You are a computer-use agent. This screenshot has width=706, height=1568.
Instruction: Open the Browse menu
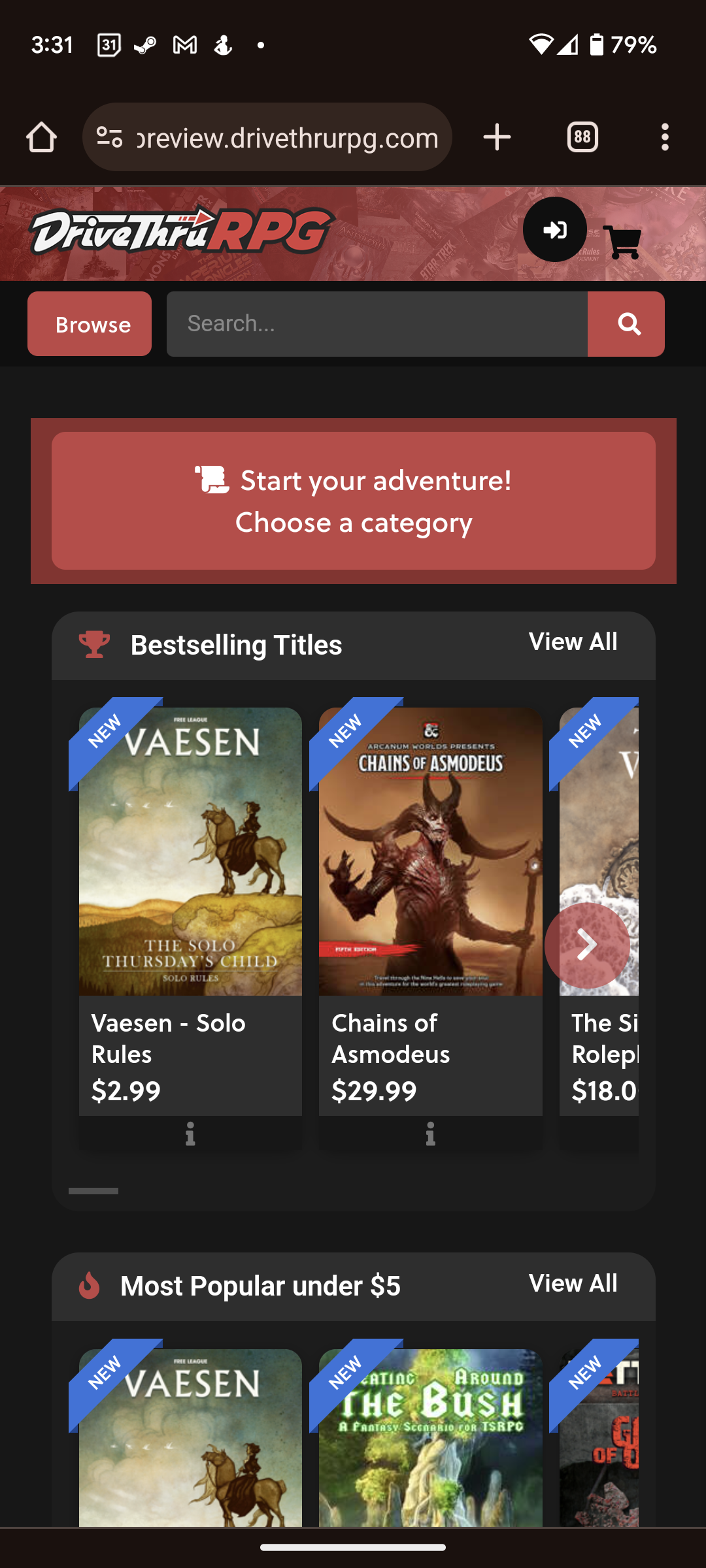(90, 324)
